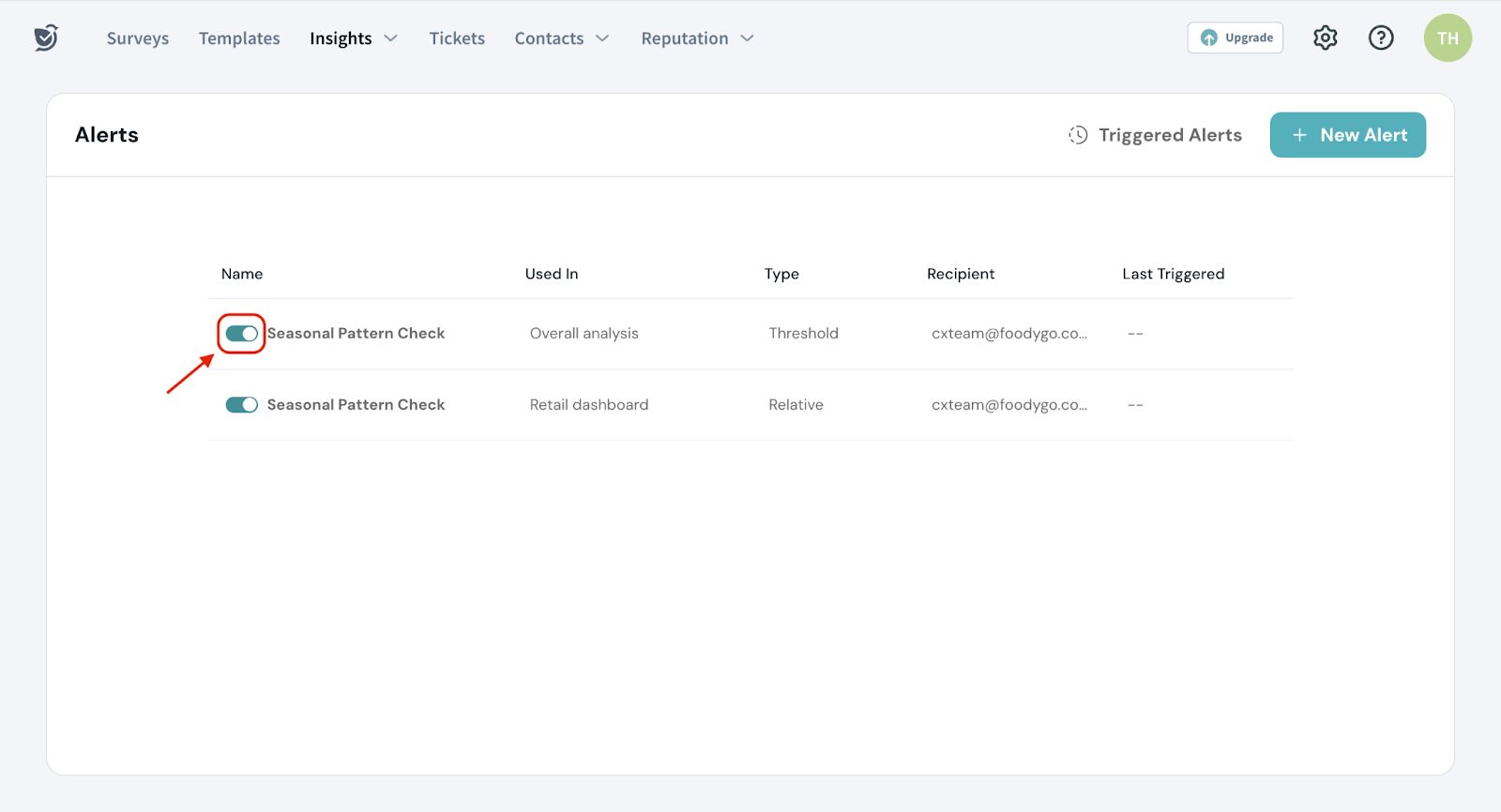
Task: Open the settings gear icon
Action: click(1325, 38)
